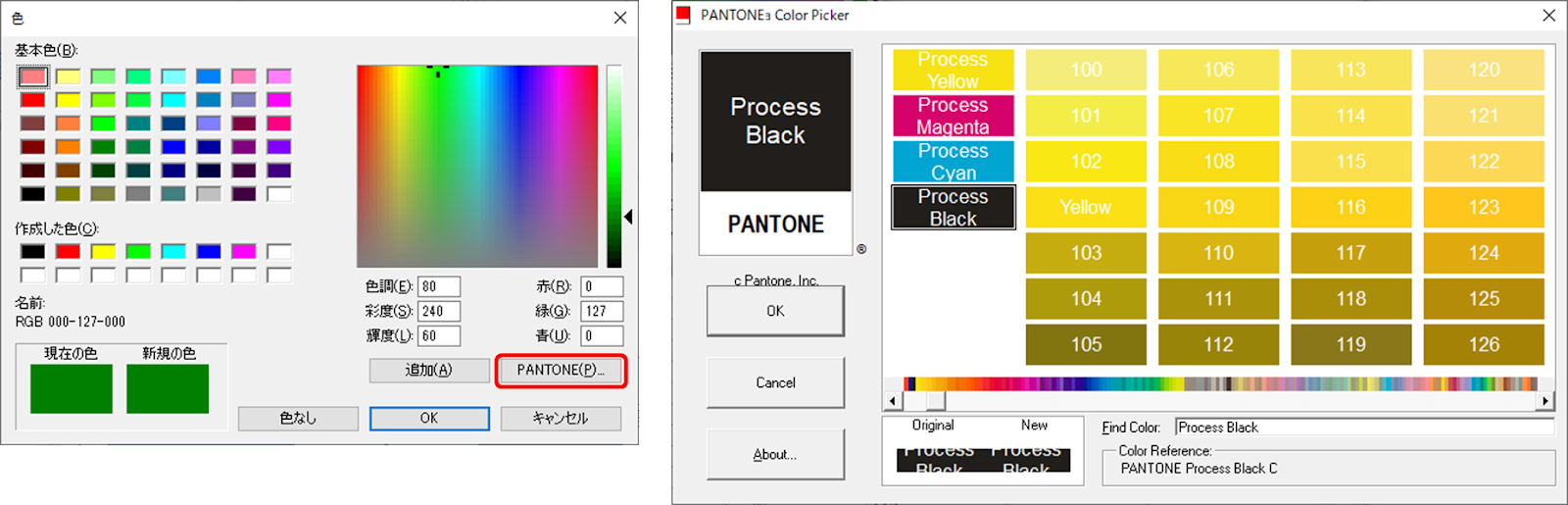Click the Find Color text field

1364,428
